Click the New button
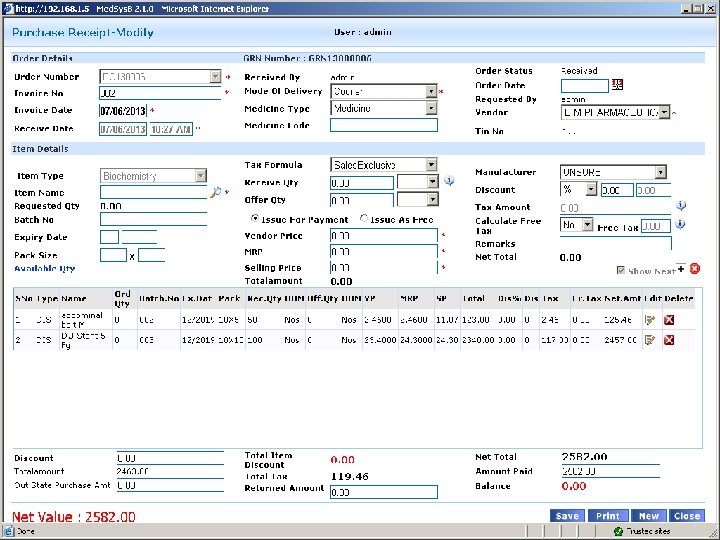 point(649,516)
